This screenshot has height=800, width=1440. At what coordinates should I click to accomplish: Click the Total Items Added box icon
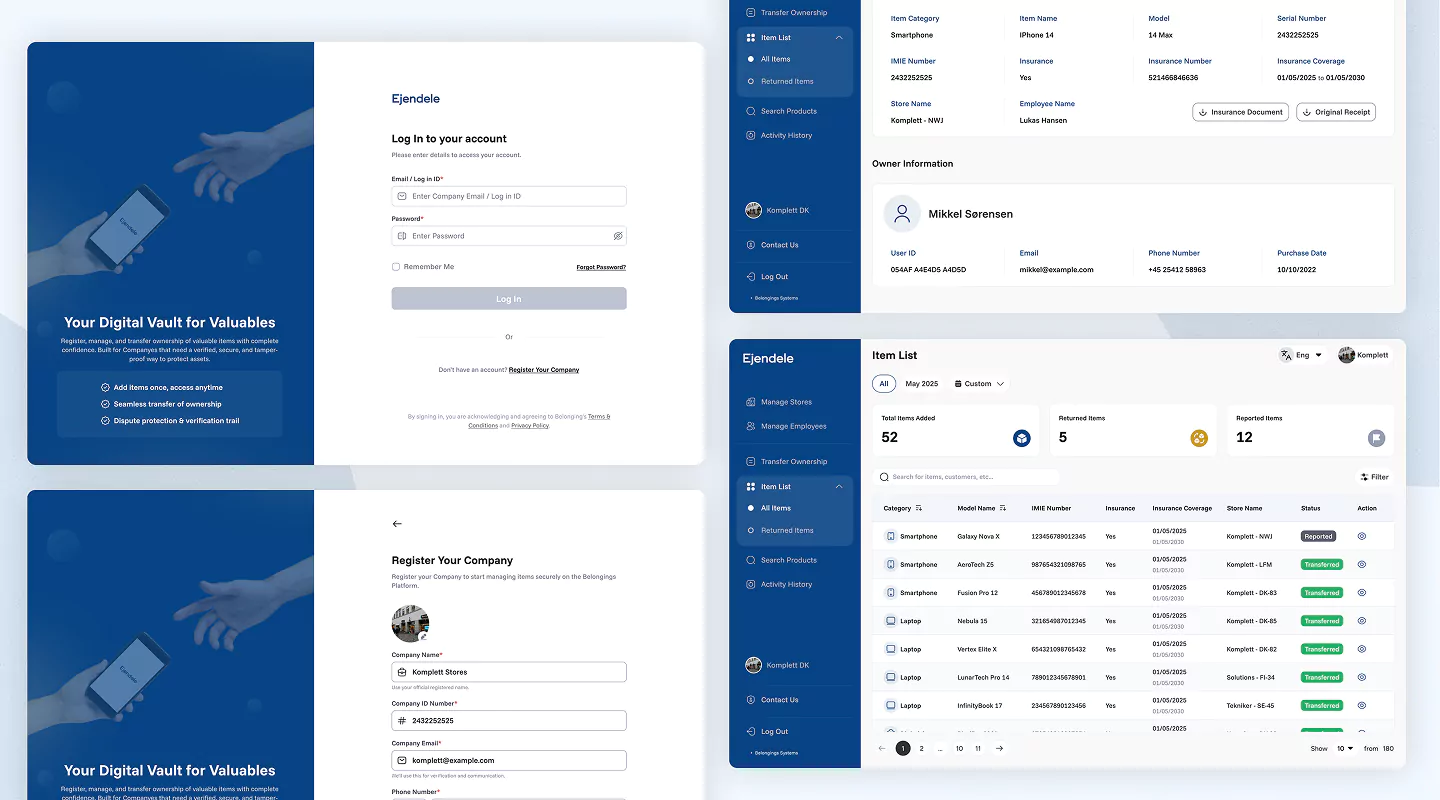pos(1021,438)
